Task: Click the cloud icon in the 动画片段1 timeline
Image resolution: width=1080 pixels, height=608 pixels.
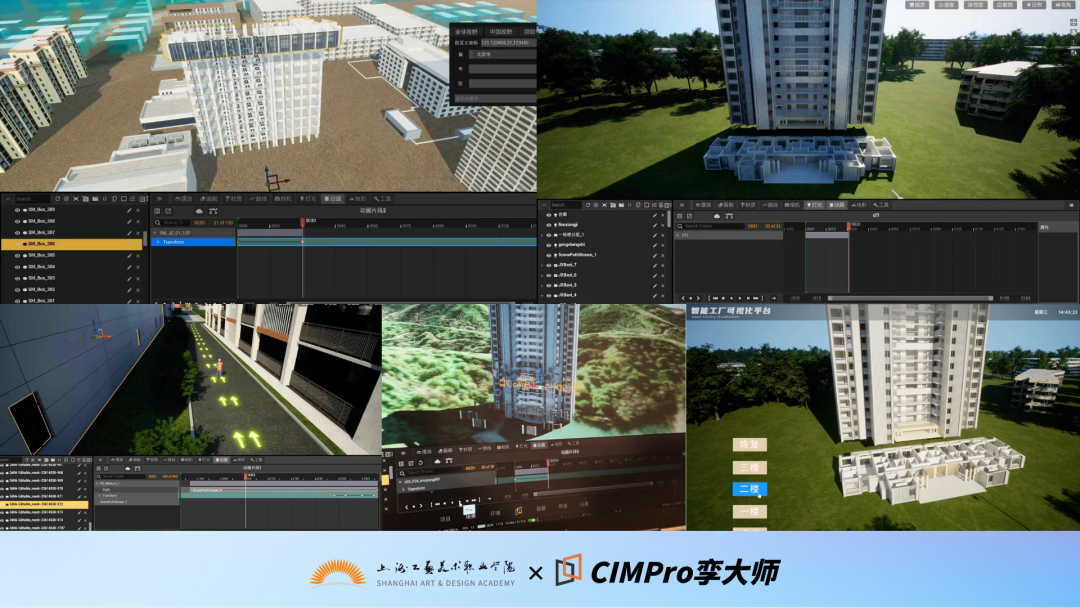Action: (x=127, y=468)
